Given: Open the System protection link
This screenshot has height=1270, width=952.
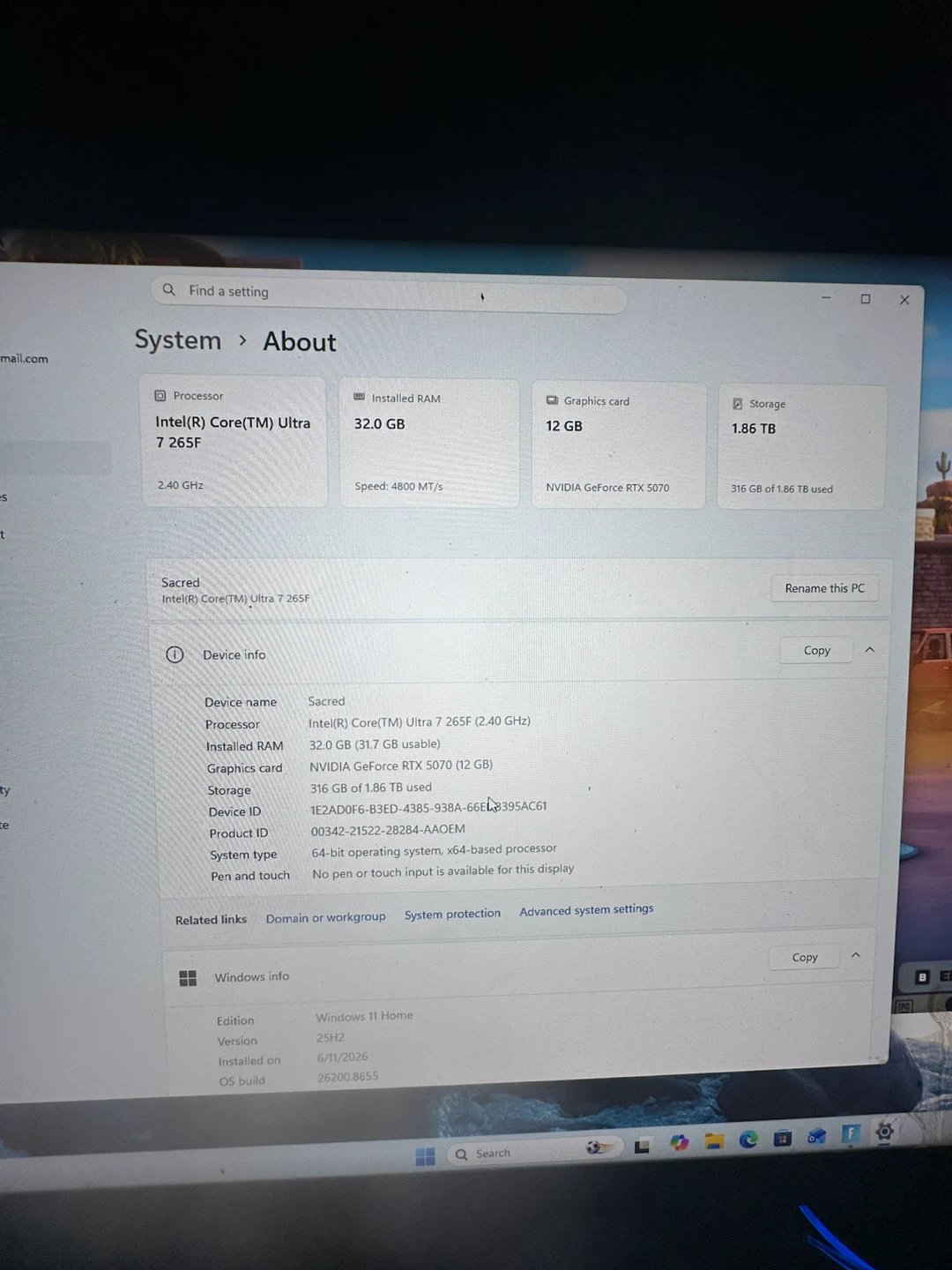Looking at the screenshot, I should pos(452,914).
